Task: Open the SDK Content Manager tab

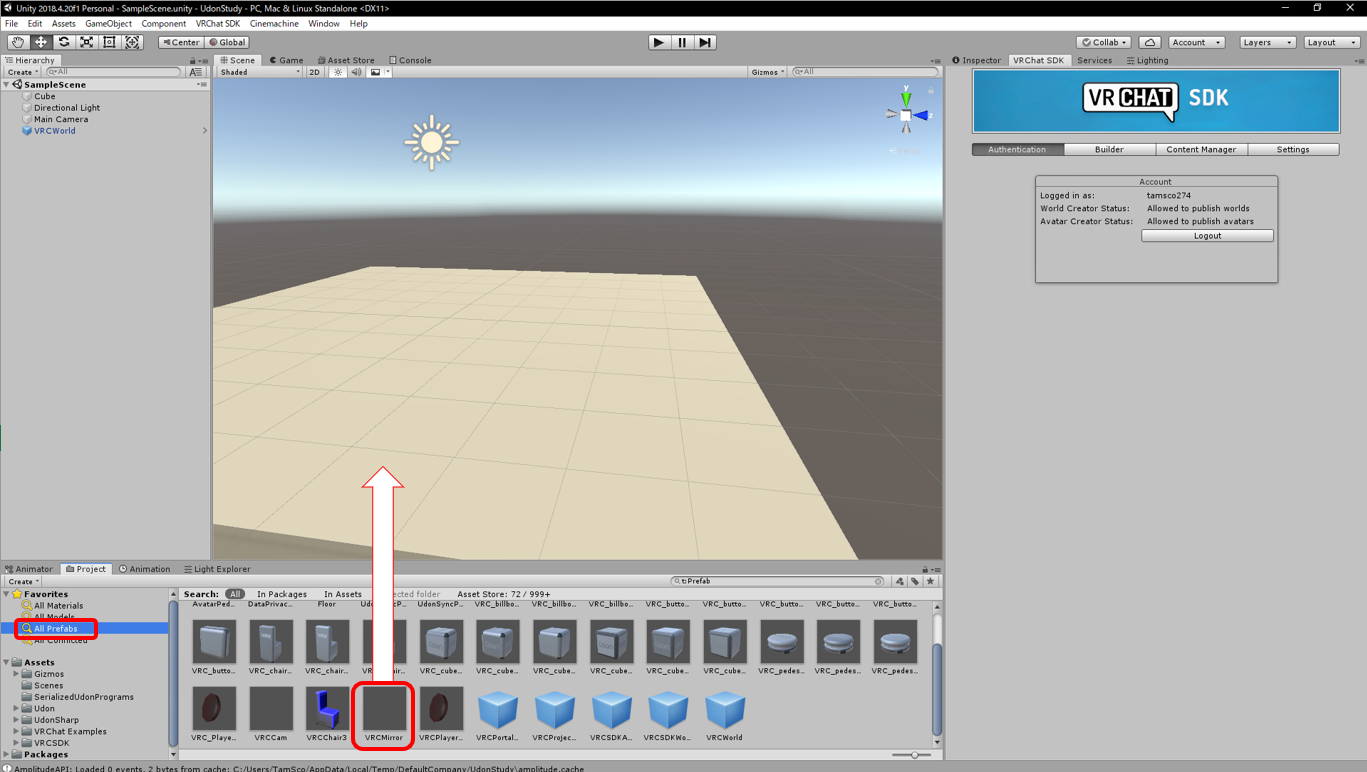Action: tap(1201, 149)
